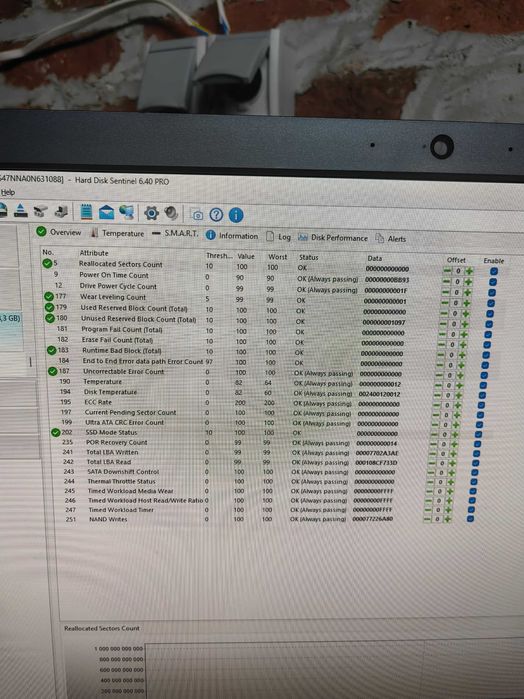
Task: Toggle Enable checkbox for Wear Leveling Count
Action: click(491, 303)
